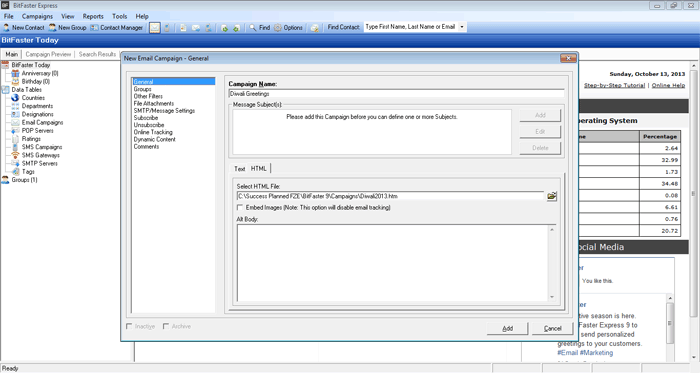Open the Step-by-Step Tutorial link

tap(614, 85)
